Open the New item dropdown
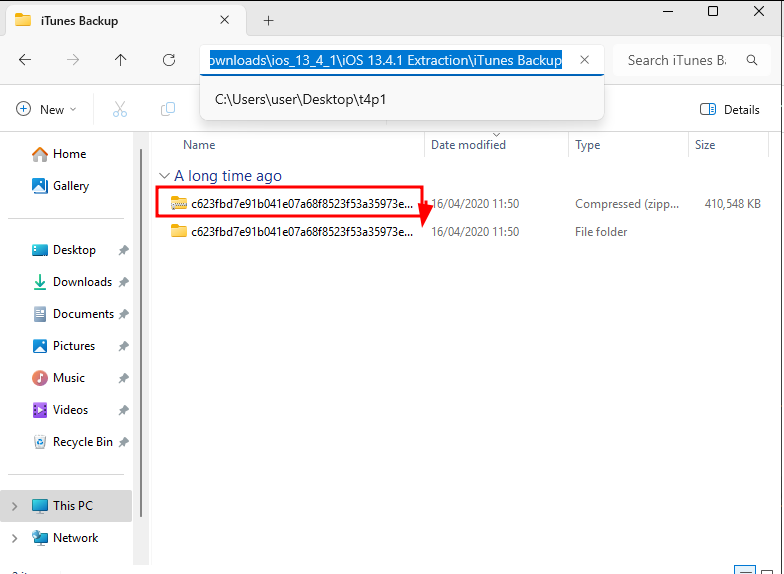Image resolution: width=784 pixels, height=574 pixels. (x=46, y=109)
